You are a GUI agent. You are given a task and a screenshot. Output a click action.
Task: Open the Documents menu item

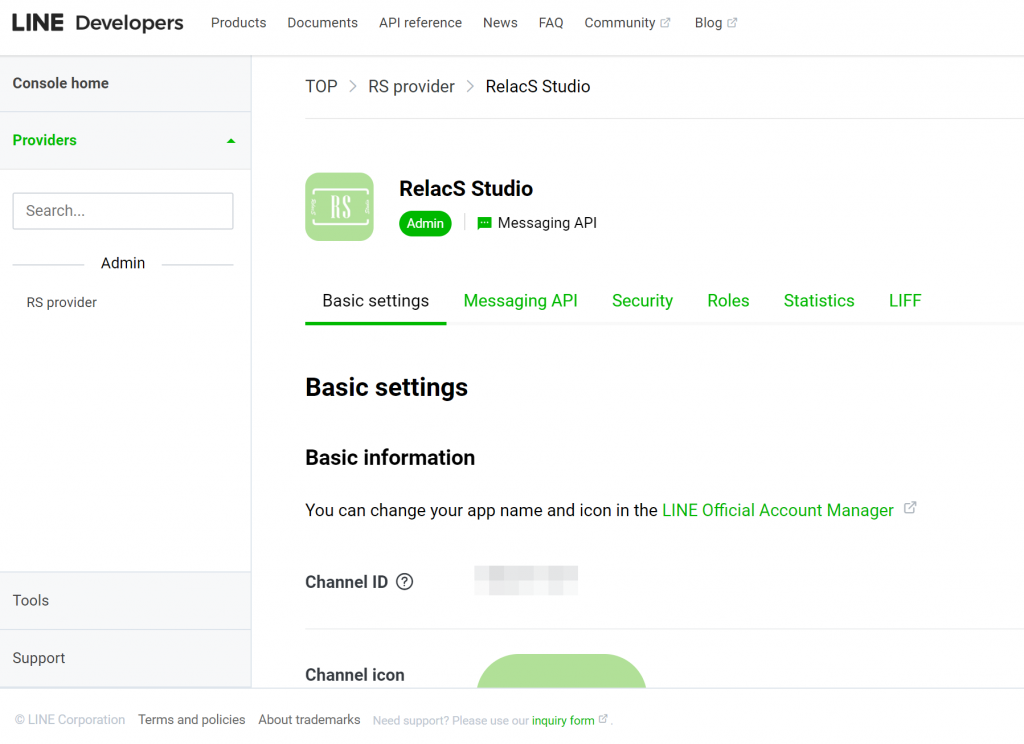tap(323, 23)
